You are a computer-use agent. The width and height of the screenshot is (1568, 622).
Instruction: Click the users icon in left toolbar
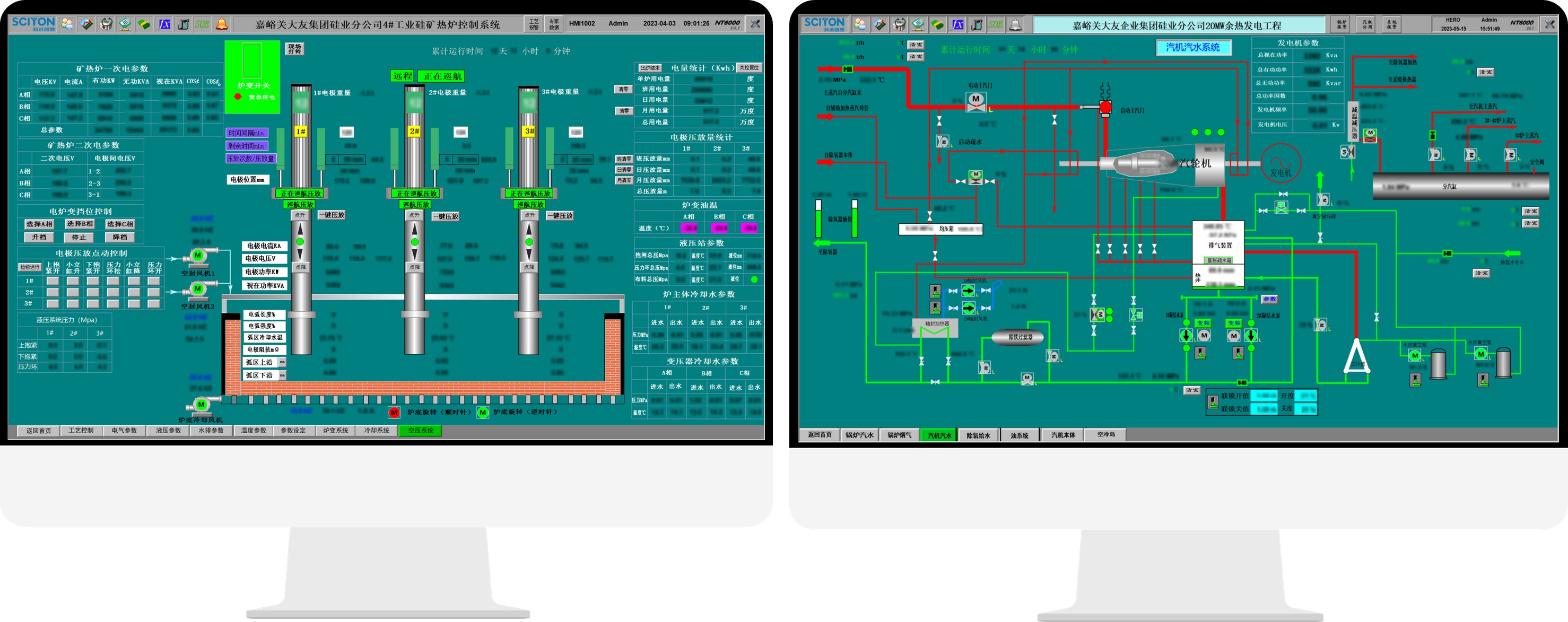pos(67,24)
